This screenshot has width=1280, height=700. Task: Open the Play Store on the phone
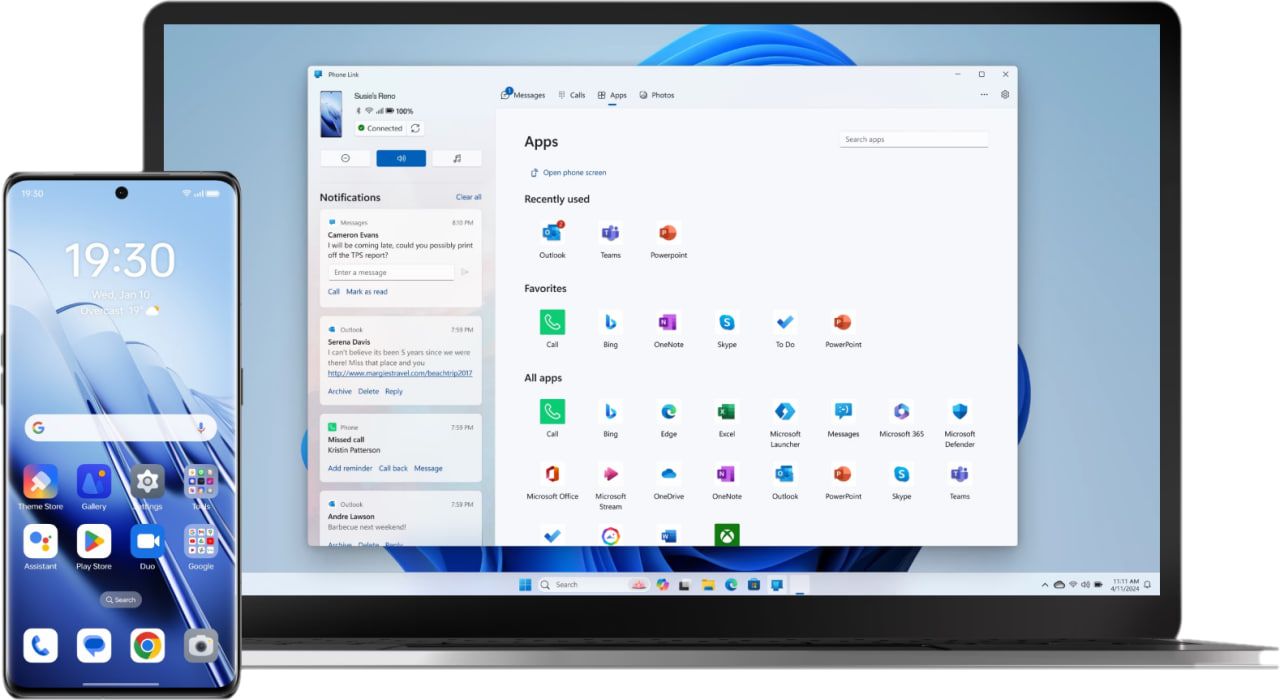(94, 541)
